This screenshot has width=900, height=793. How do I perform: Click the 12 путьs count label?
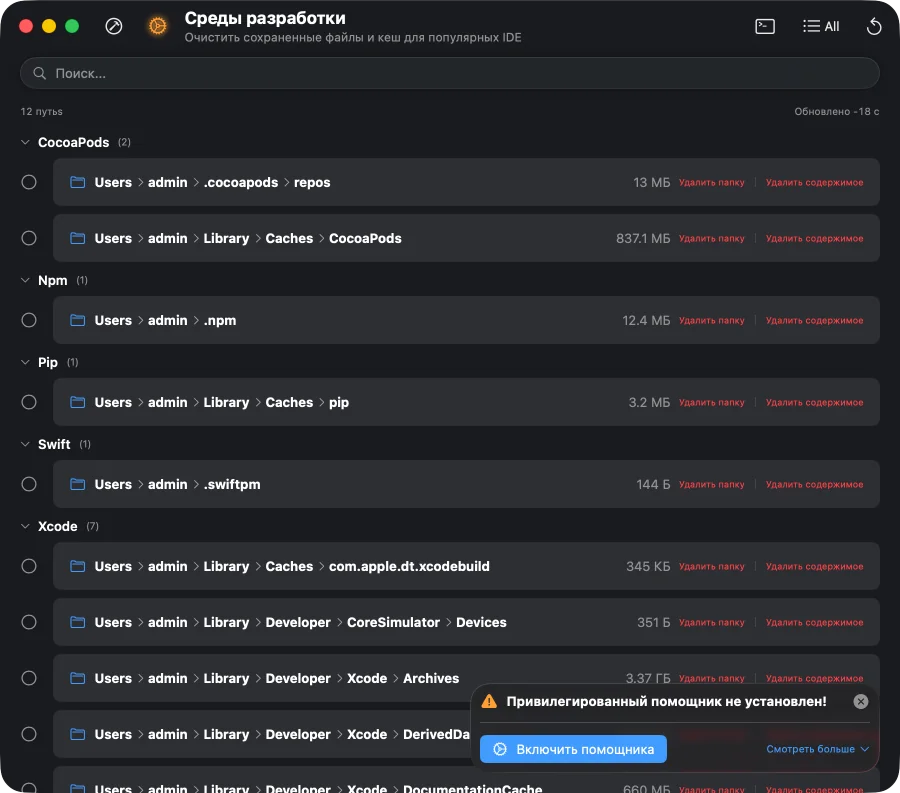pyautogui.click(x=42, y=111)
